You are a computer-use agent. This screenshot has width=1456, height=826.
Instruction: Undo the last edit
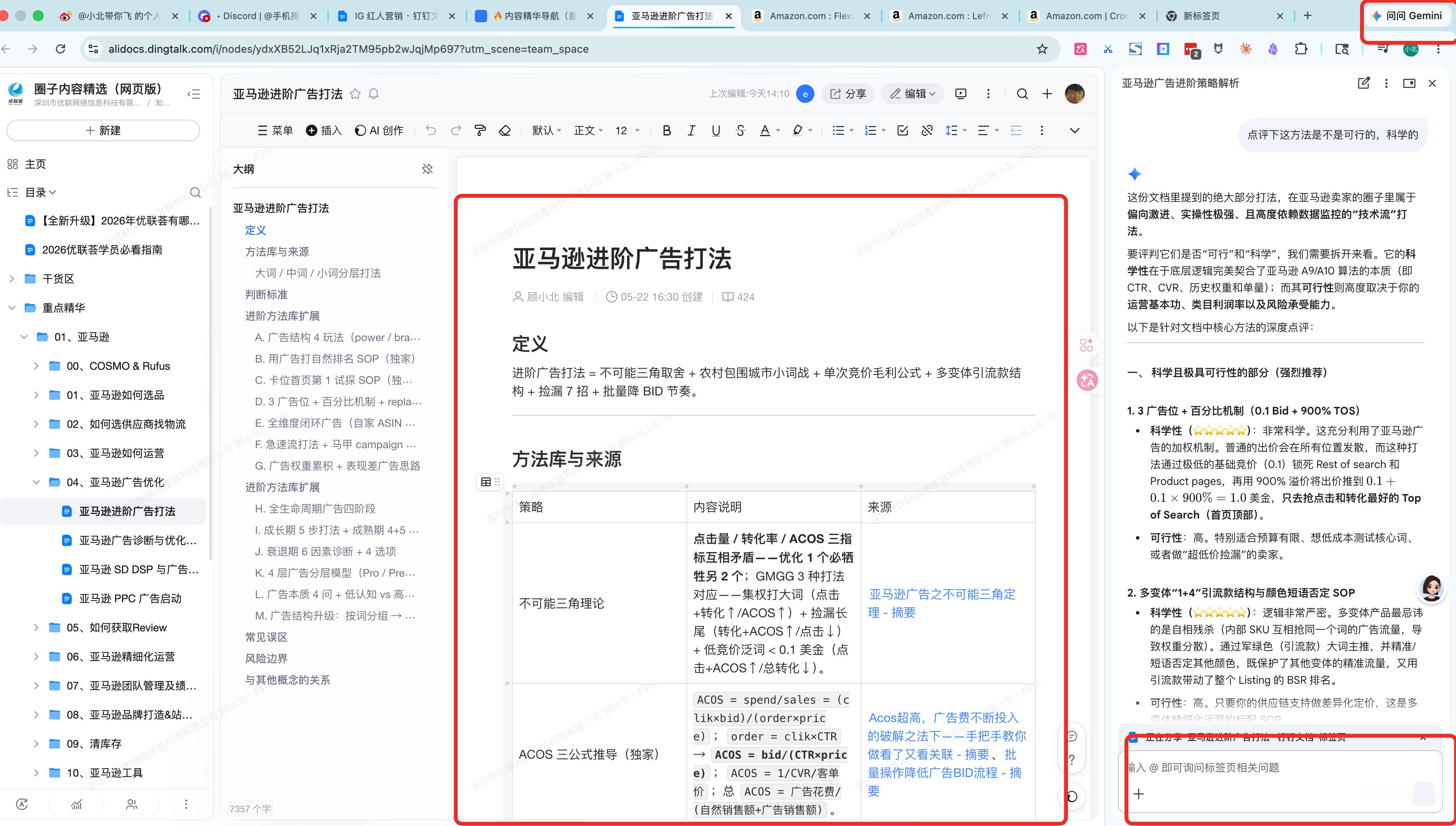click(431, 130)
